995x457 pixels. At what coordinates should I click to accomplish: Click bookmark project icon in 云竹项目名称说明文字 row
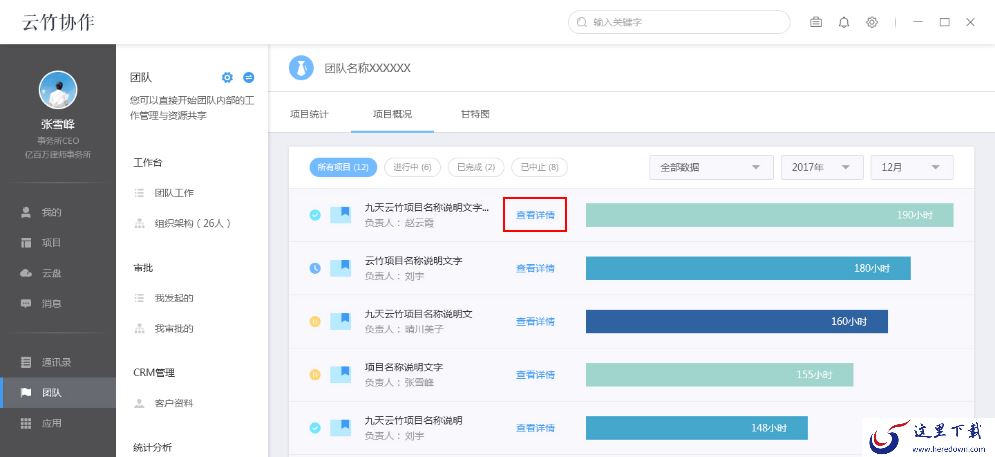(340, 268)
